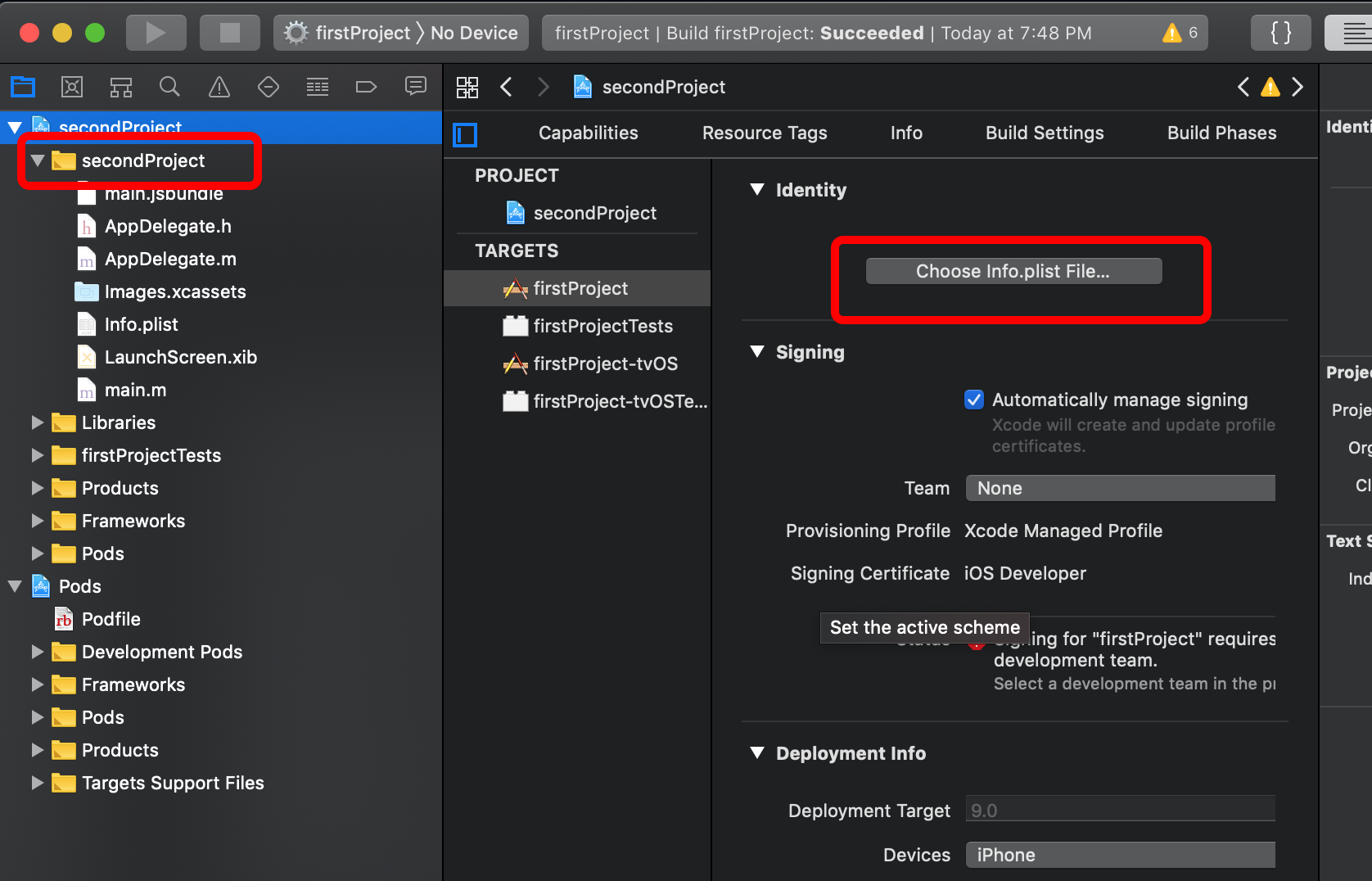Open the Devices dropdown showing iPhone
Image resolution: width=1372 pixels, height=881 pixels.
(x=1120, y=855)
